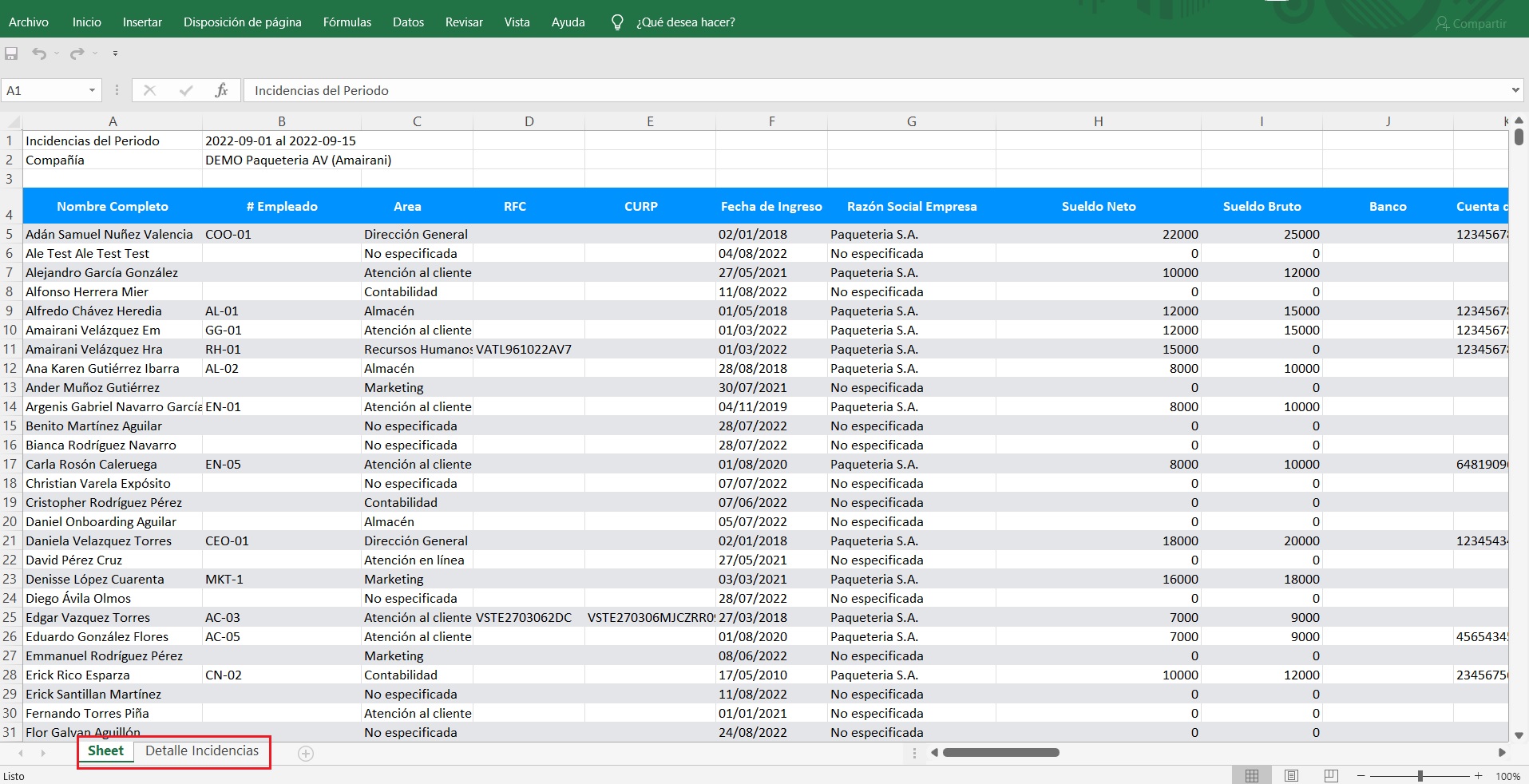Switch to the Detalle Incidencias sheet tab

202,751
